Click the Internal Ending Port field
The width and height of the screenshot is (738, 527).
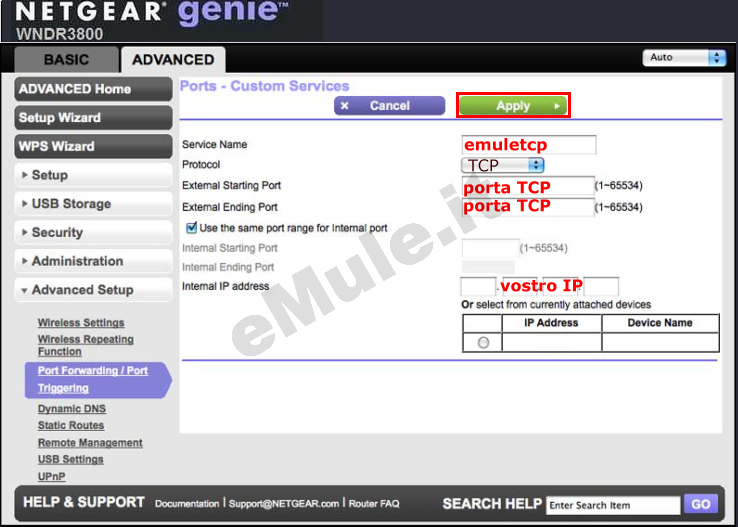(x=488, y=267)
